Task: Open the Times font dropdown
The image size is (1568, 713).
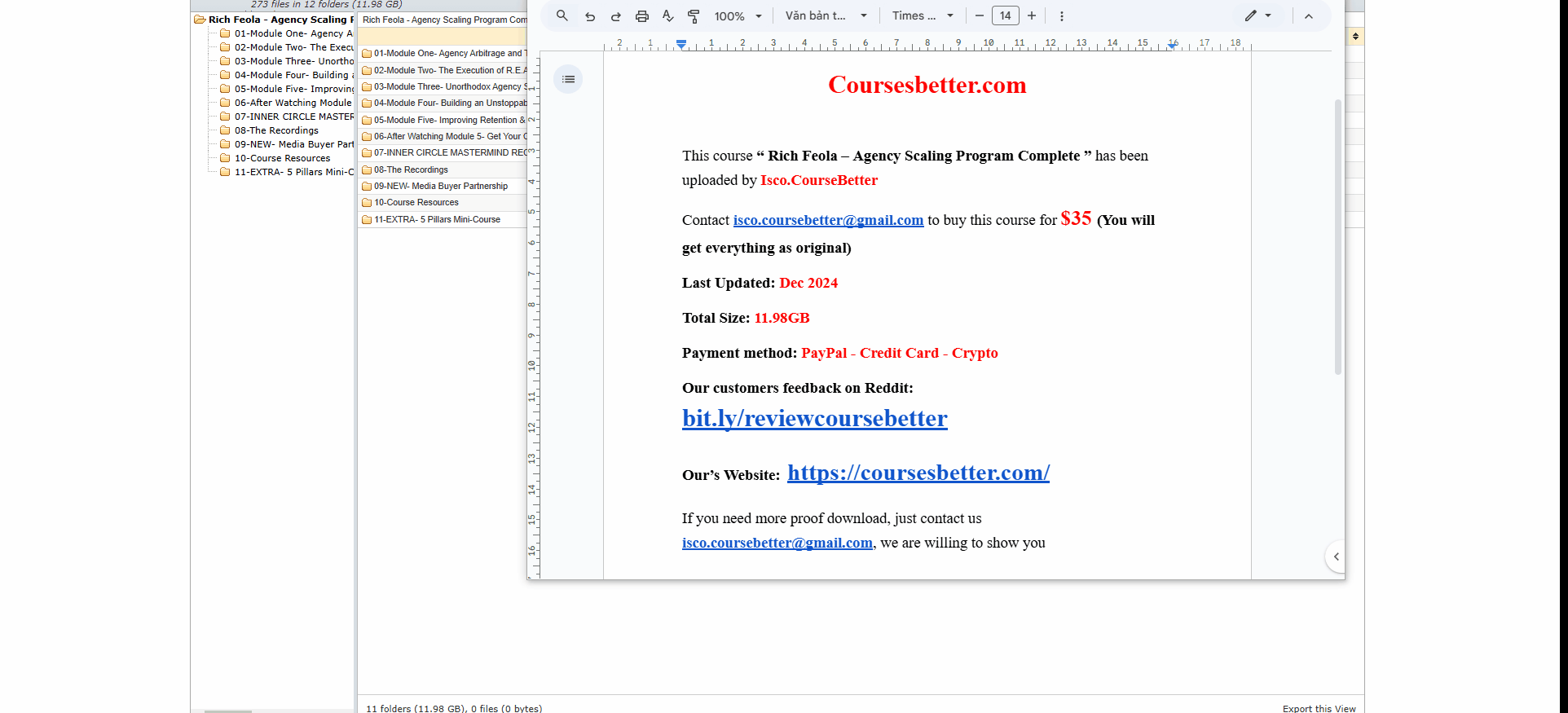Action: [923, 15]
